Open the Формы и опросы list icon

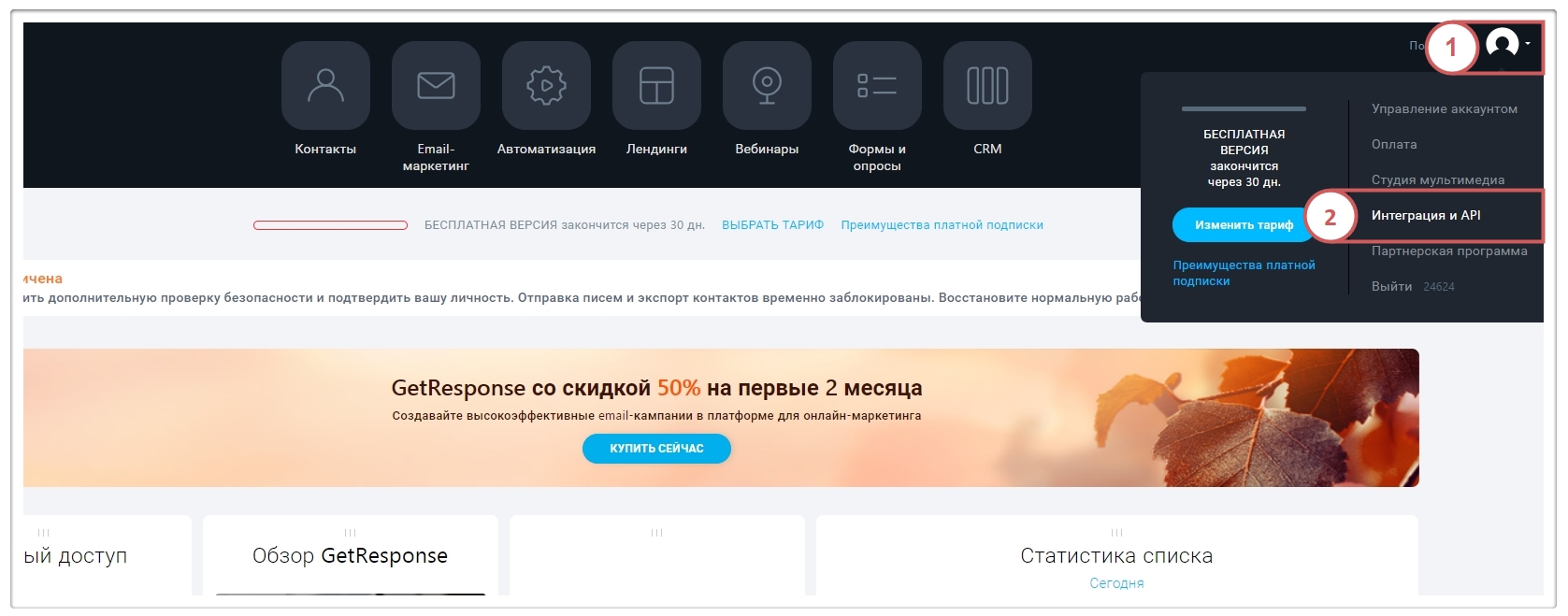coord(877,86)
